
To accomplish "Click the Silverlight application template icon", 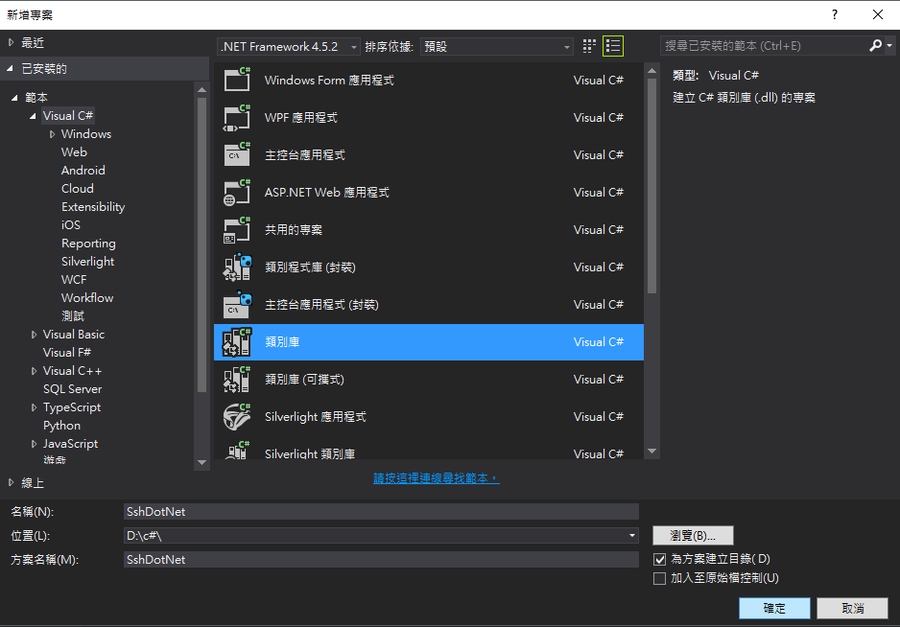I will (237, 416).
